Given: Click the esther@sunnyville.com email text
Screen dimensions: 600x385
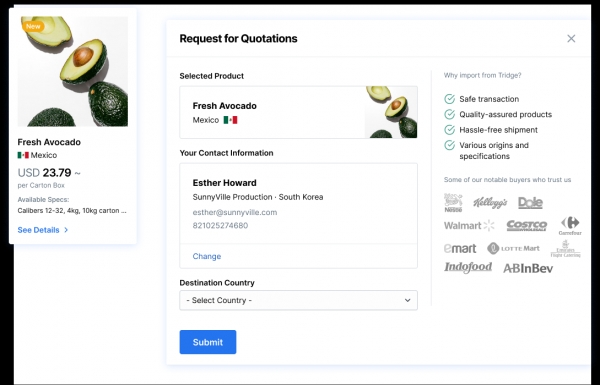Looking at the screenshot, I should pos(235,212).
